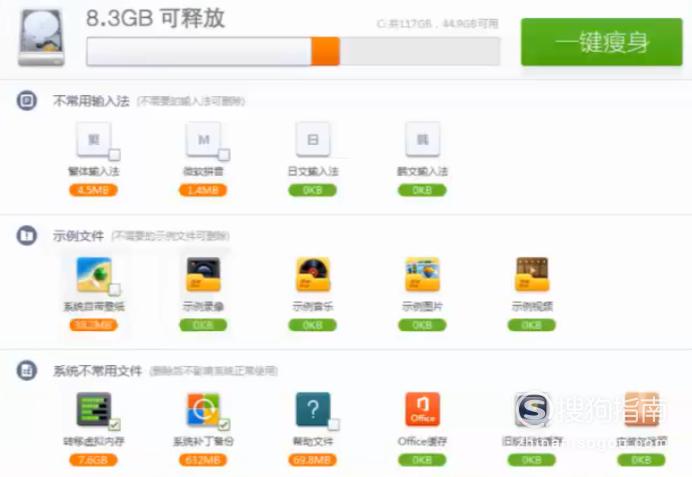This screenshot has width=692, height=477.
Task: Click the 示例音乐 icon
Action: [x=312, y=274]
